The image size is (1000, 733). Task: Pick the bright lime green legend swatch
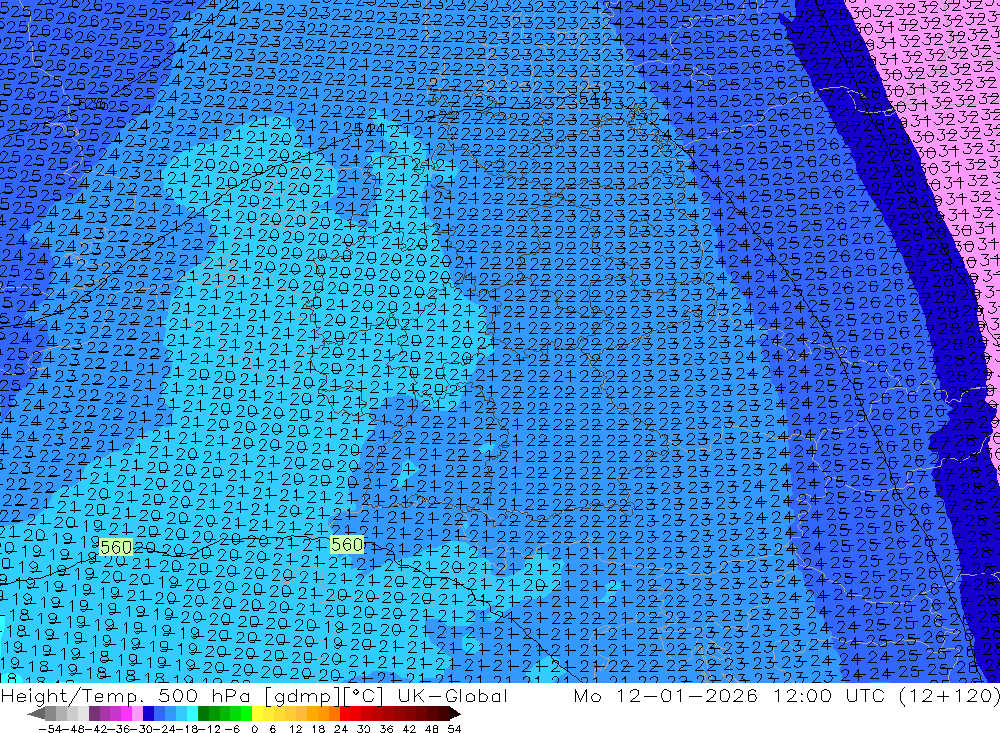(x=246, y=714)
